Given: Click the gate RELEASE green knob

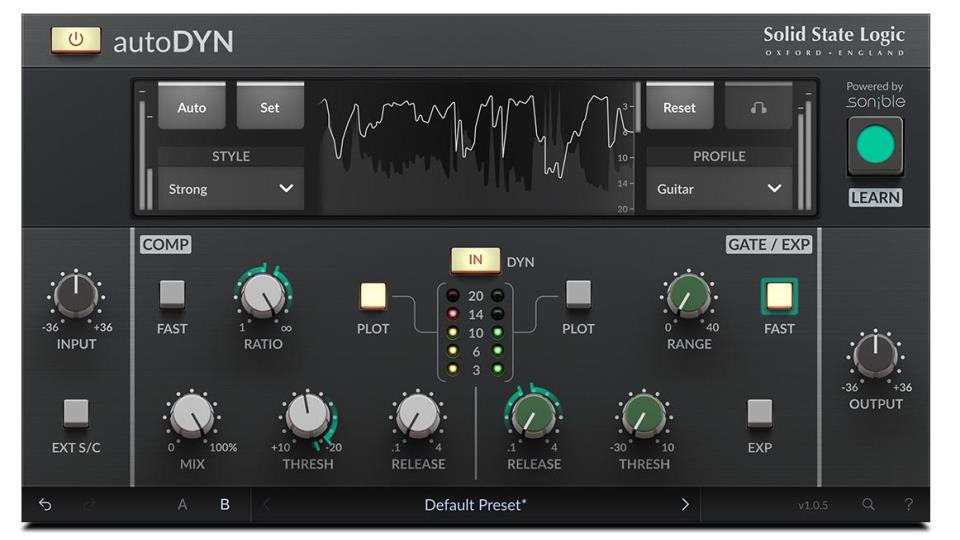Looking at the screenshot, I should click(533, 416).
